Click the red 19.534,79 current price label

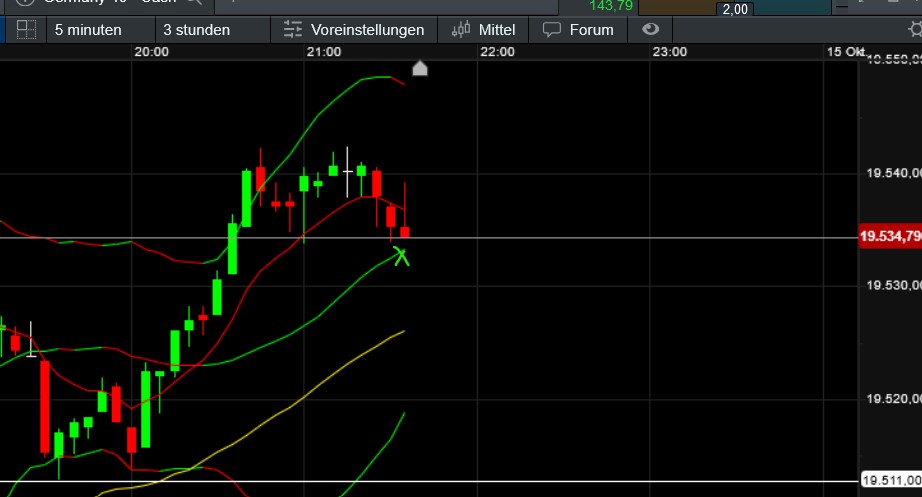click(890, 236)
